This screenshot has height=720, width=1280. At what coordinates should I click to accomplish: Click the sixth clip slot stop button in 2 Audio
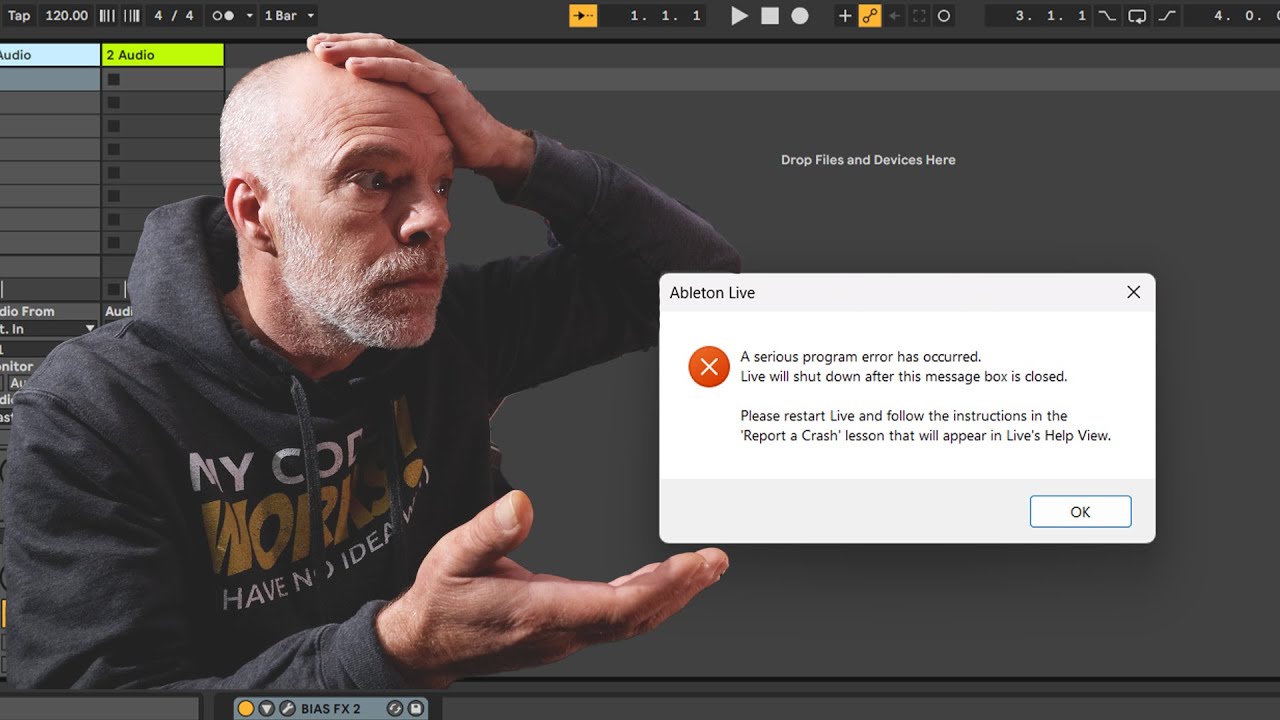113,196
